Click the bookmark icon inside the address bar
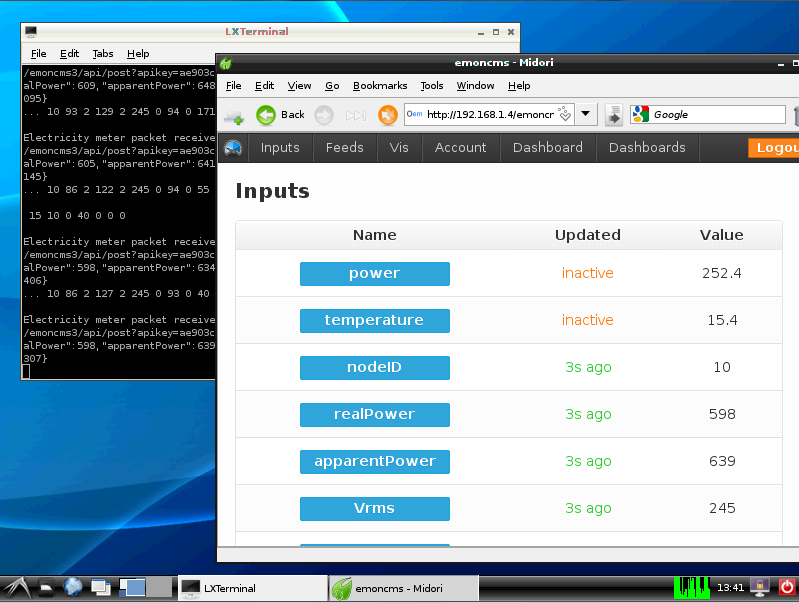This screenshot has height=603, width=799. point(564,114)
